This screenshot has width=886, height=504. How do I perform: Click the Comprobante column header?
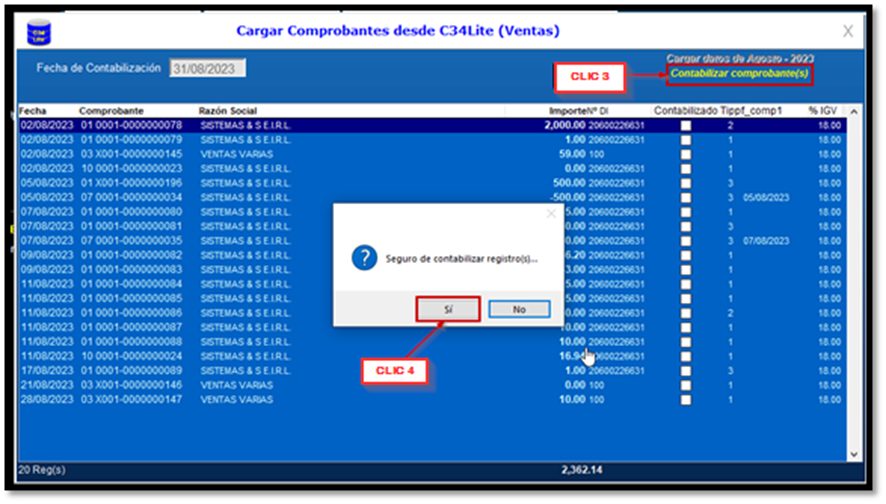pyautogui.click(x=111, y=110)
